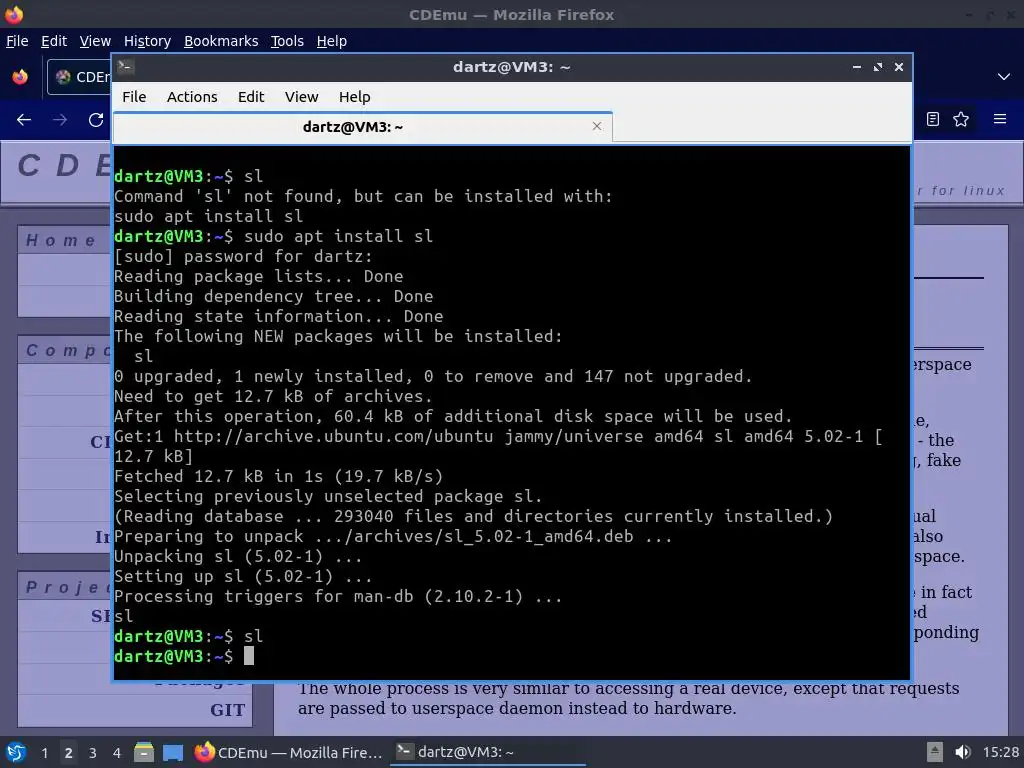
Task: Open Firefox Help menu
Action: pos(332,41)
